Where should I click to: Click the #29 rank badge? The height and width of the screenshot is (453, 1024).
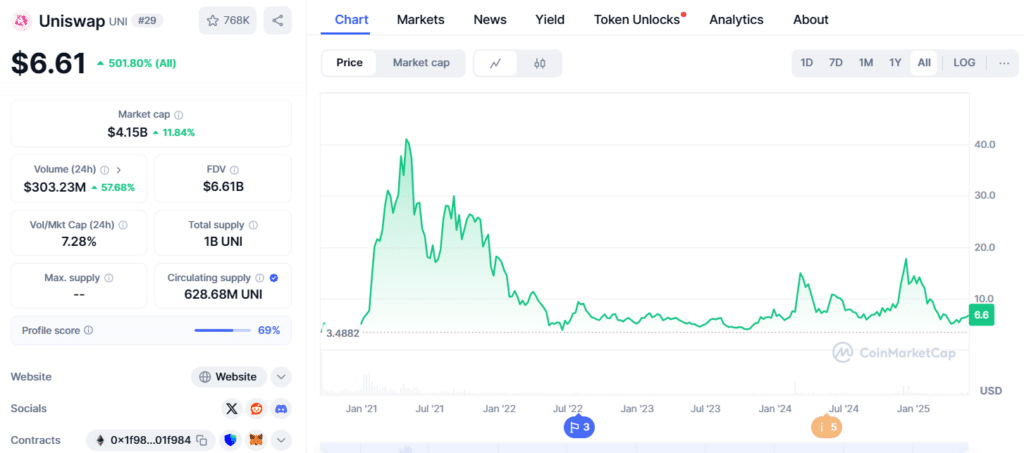[x=148, y=21]
